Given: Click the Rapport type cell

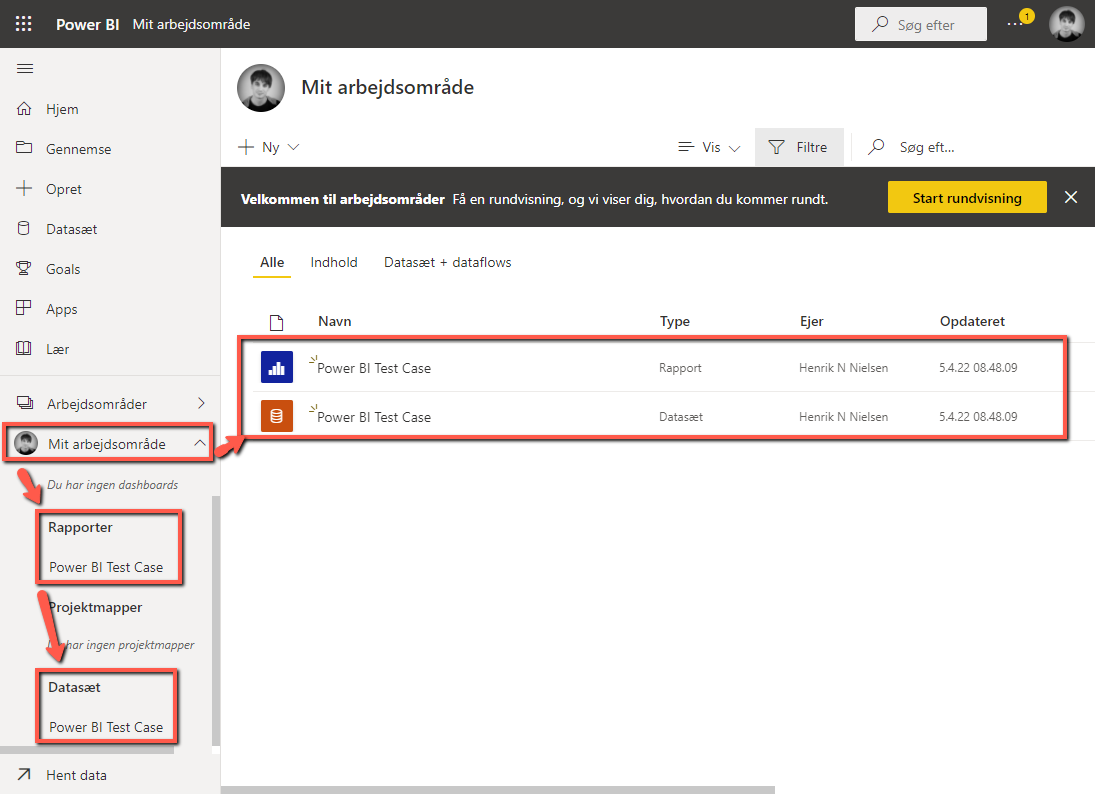Looking at the screenshot, I should (x=680, y=368).
